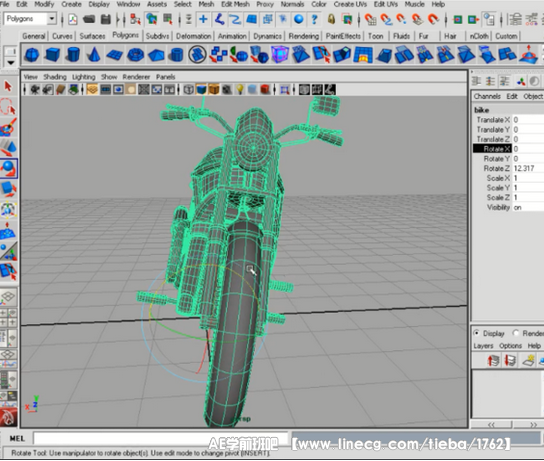Click the question mark help icon

[x=315, y=19]
